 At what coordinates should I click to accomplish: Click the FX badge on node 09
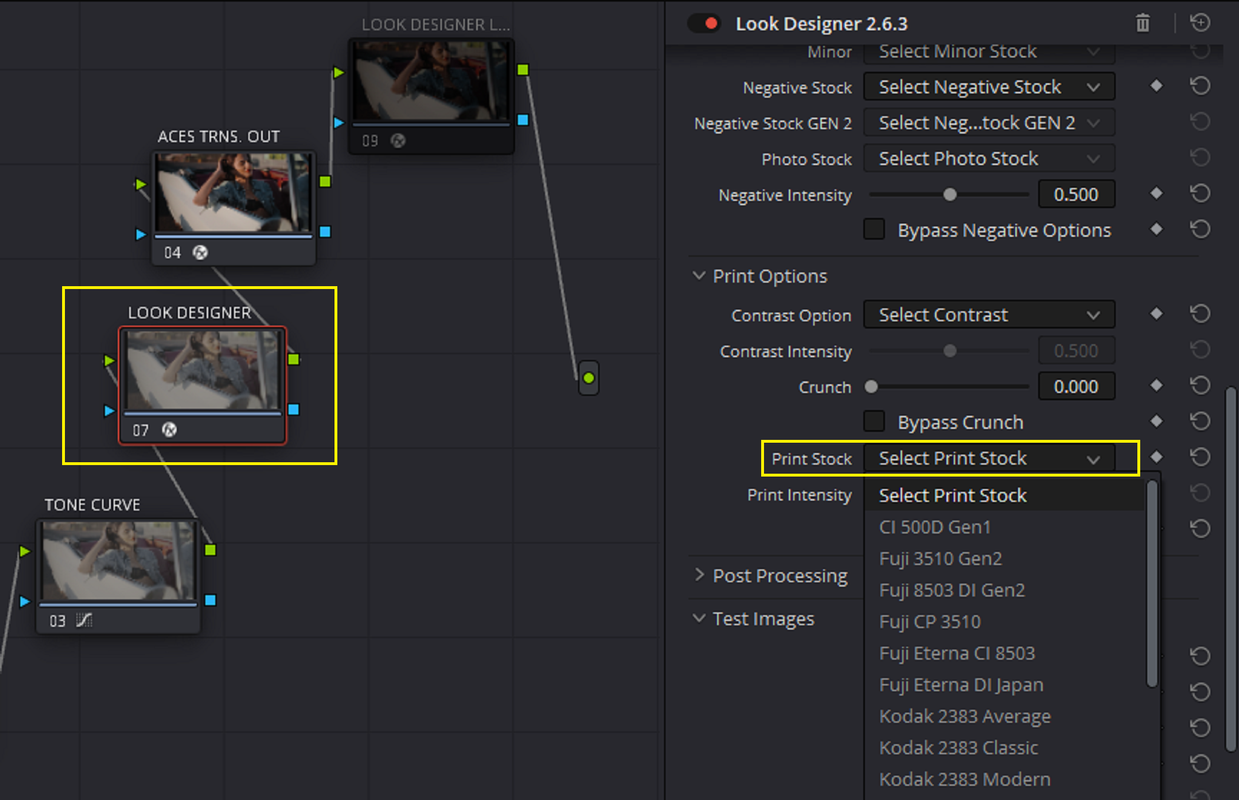pyautogui.click(x=397, y=141)
